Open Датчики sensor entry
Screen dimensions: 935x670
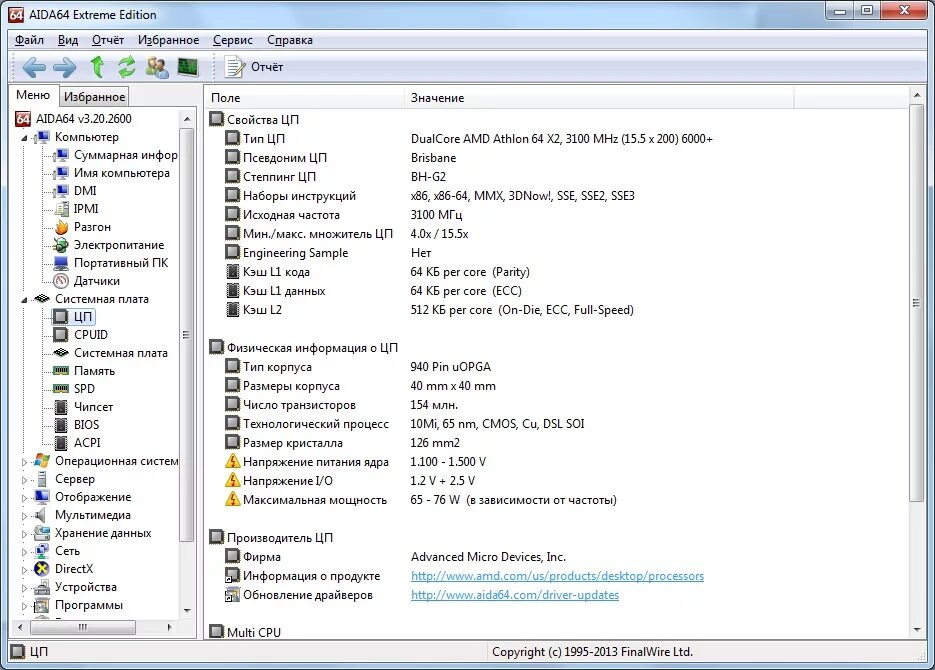[x=86, y=281]
